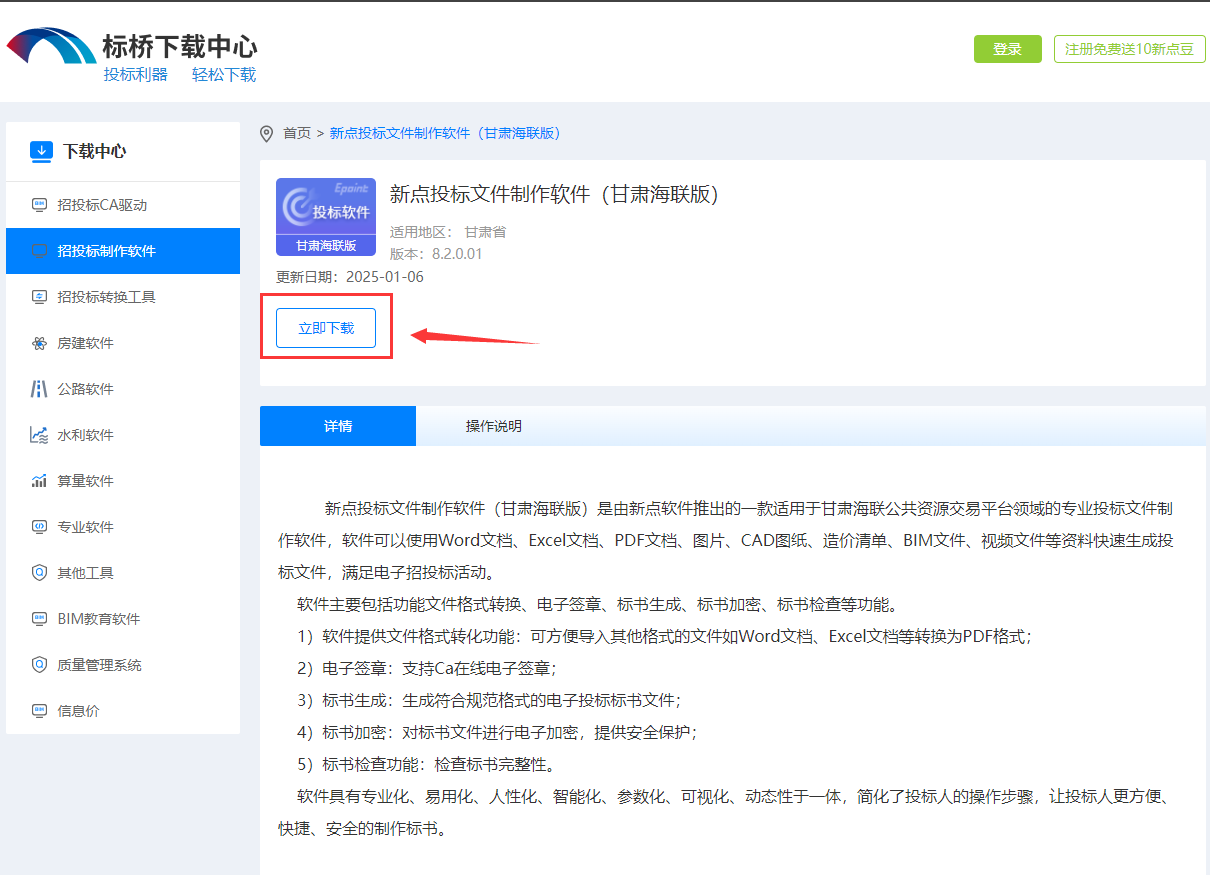Open 招投标转换工具 category
Viewport: 1210px width, 875px height.
click(x=123, y=297)
